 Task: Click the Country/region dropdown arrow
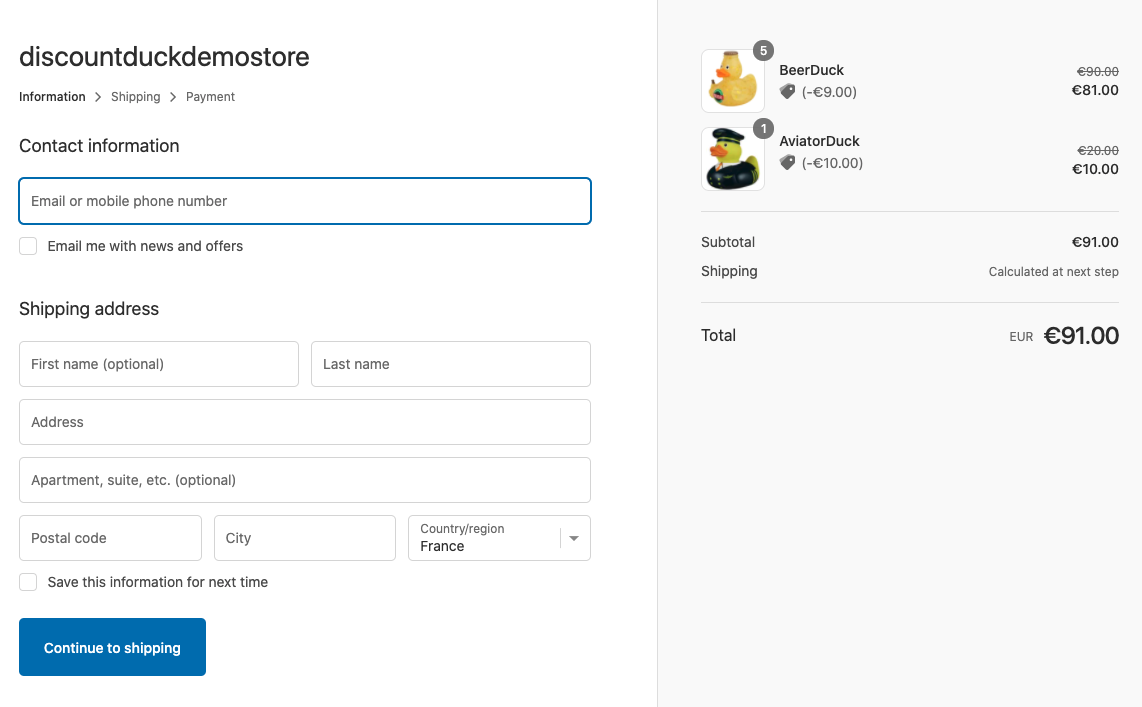pos(574,538)
